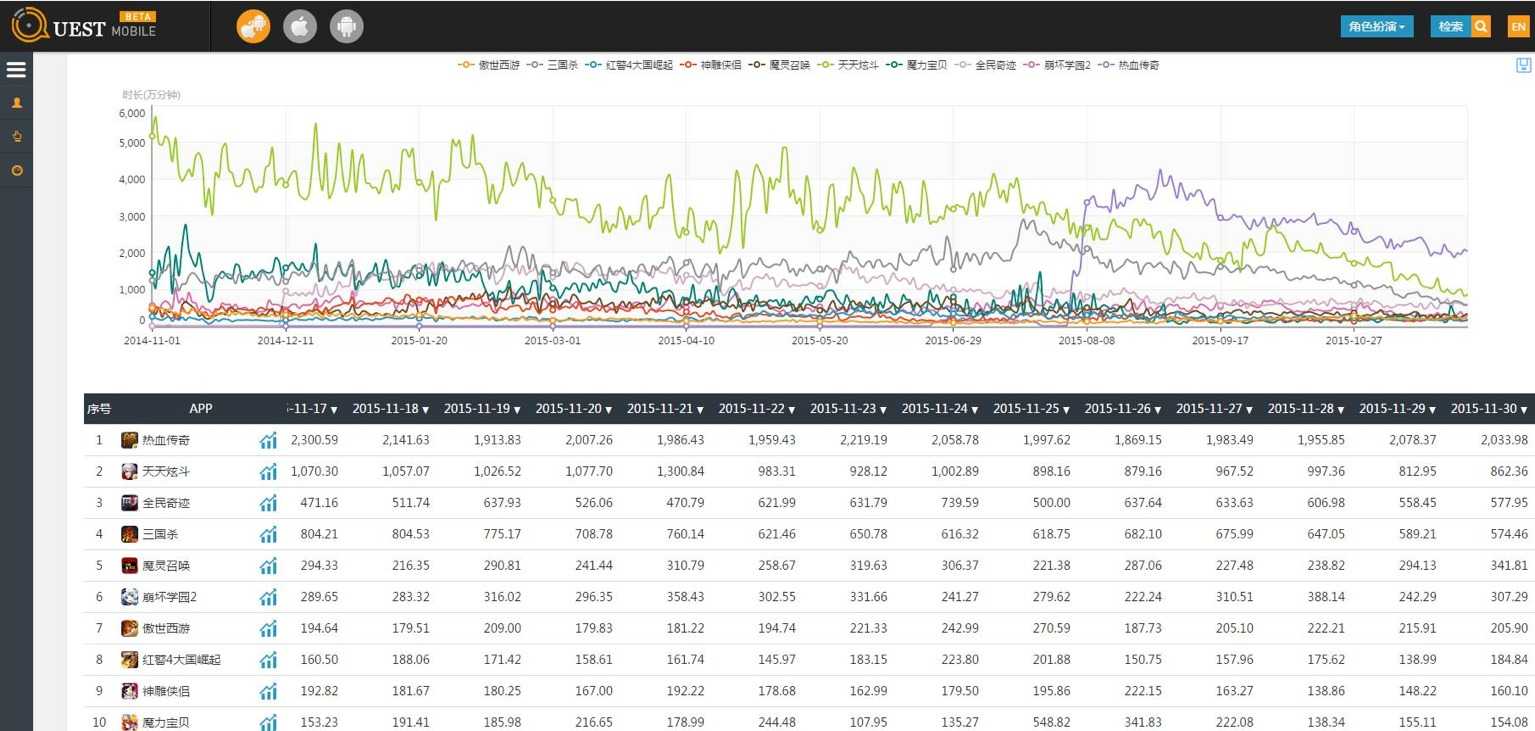Switch language with the EN button
This screenshot has width=1535, height=731.
click(1518, 27)
